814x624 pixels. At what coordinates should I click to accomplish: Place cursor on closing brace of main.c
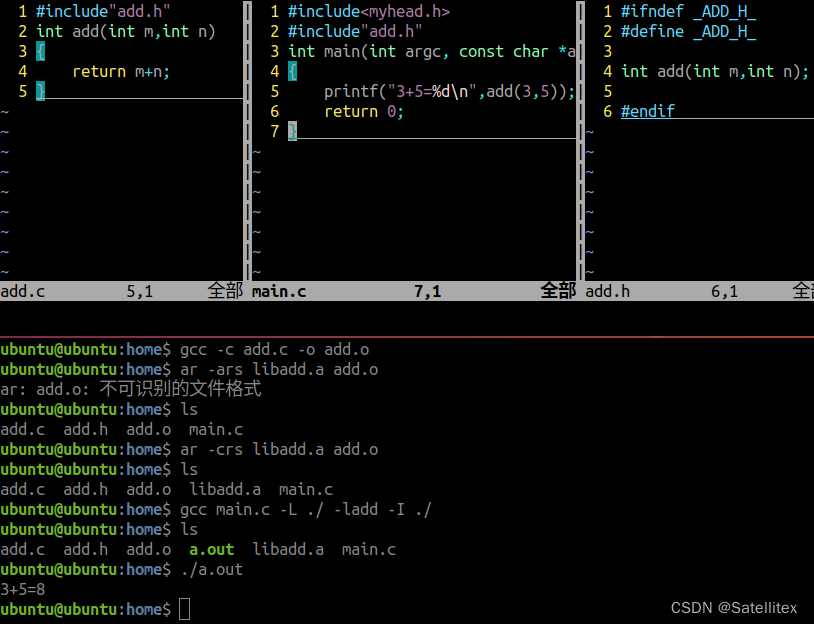pyautogui.click(x=292, y=131)
